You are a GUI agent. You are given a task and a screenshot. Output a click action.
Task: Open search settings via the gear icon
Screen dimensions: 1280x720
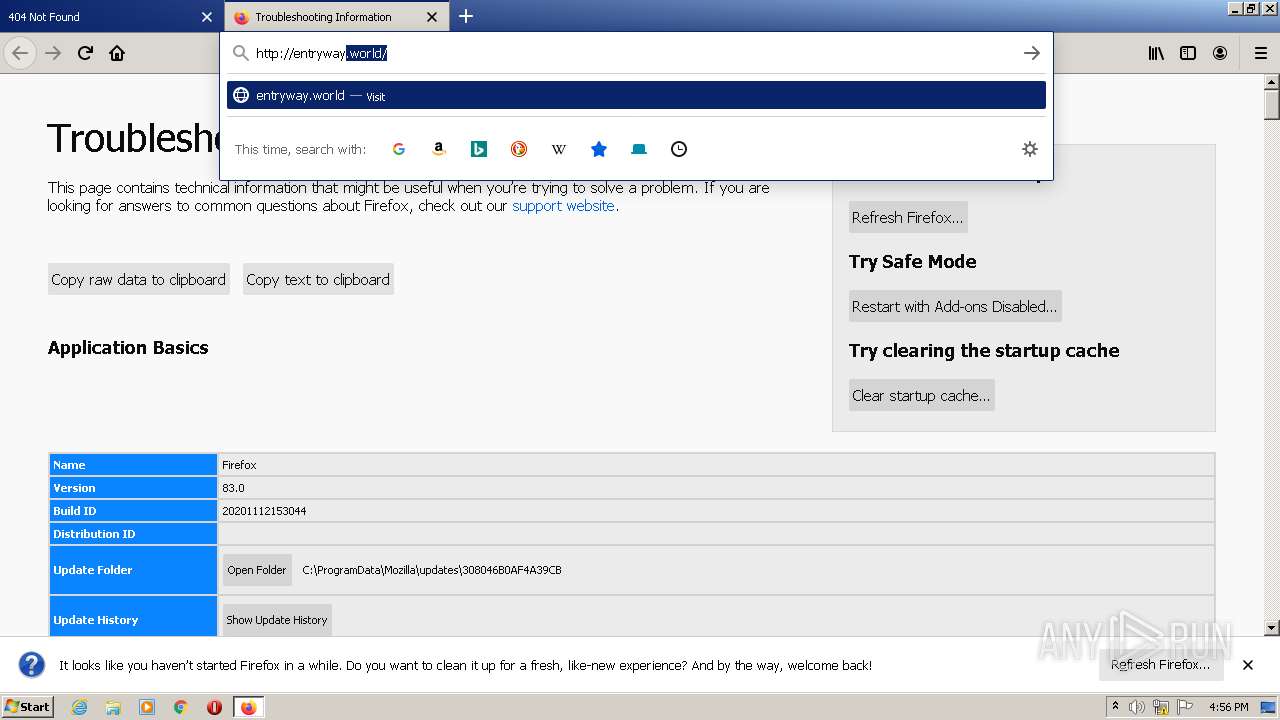[1030, 149]
